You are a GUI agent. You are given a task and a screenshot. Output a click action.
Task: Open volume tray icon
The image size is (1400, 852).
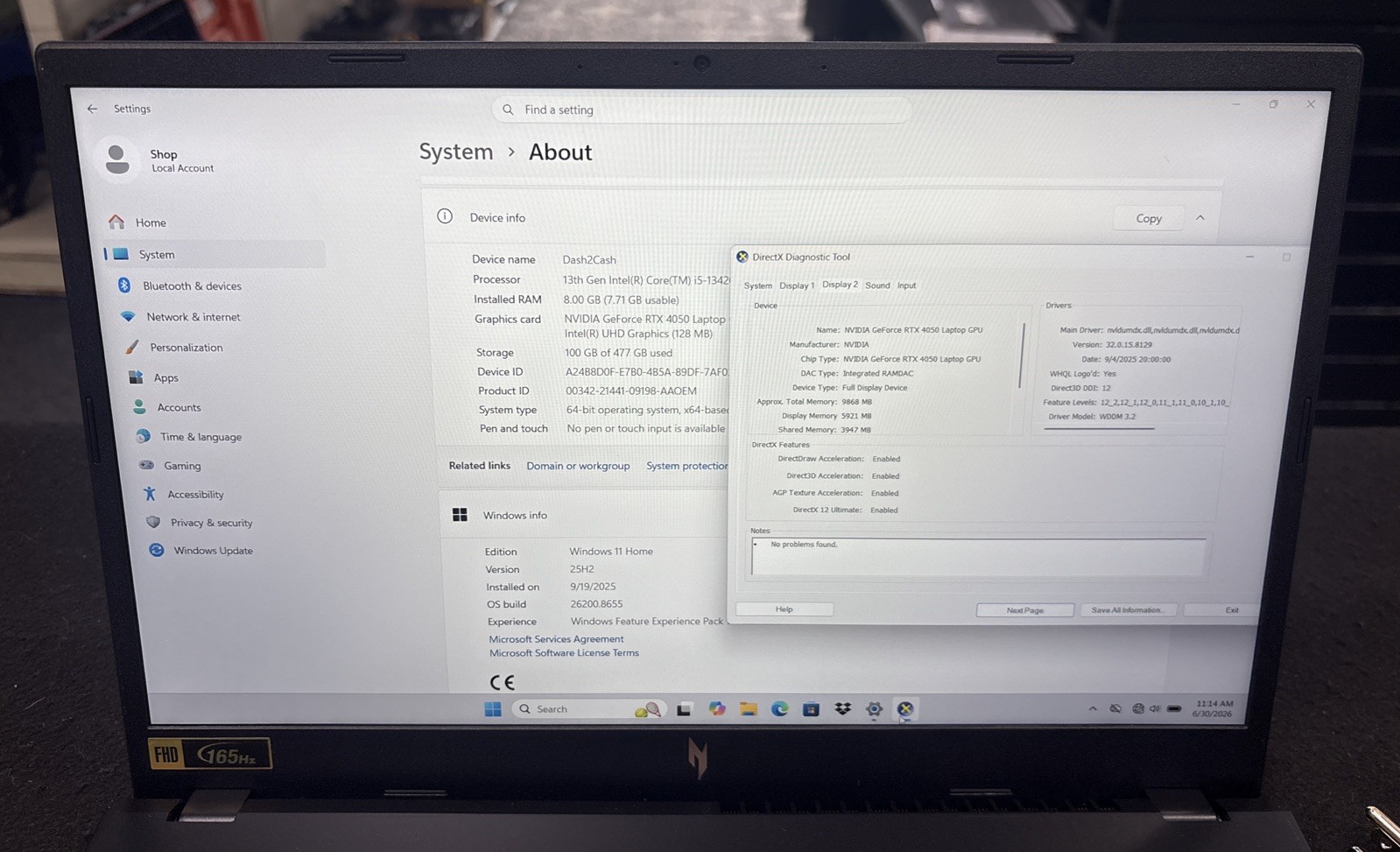[x=1155, y=708]
